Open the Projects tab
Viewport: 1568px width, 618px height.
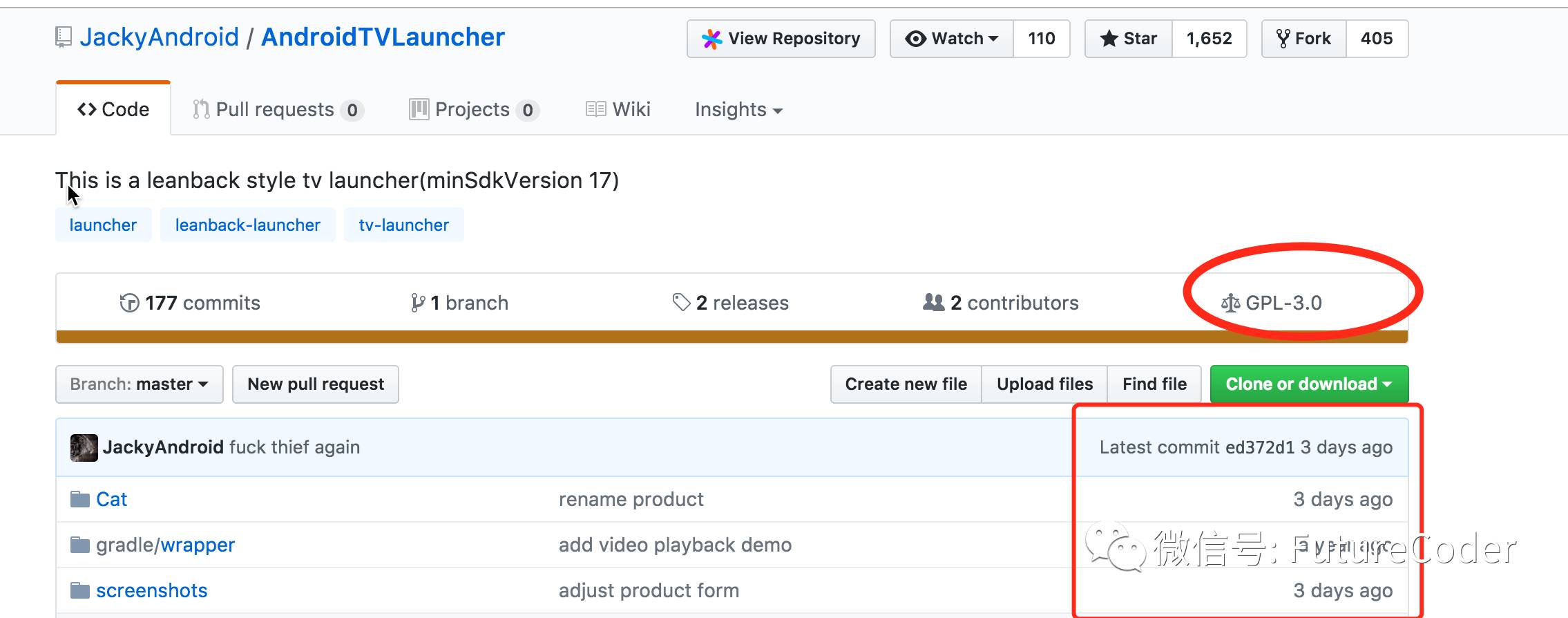coord(475,109)
